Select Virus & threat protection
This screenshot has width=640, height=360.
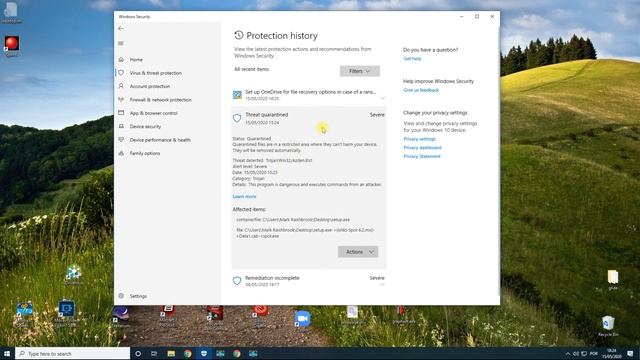point(156,73)
